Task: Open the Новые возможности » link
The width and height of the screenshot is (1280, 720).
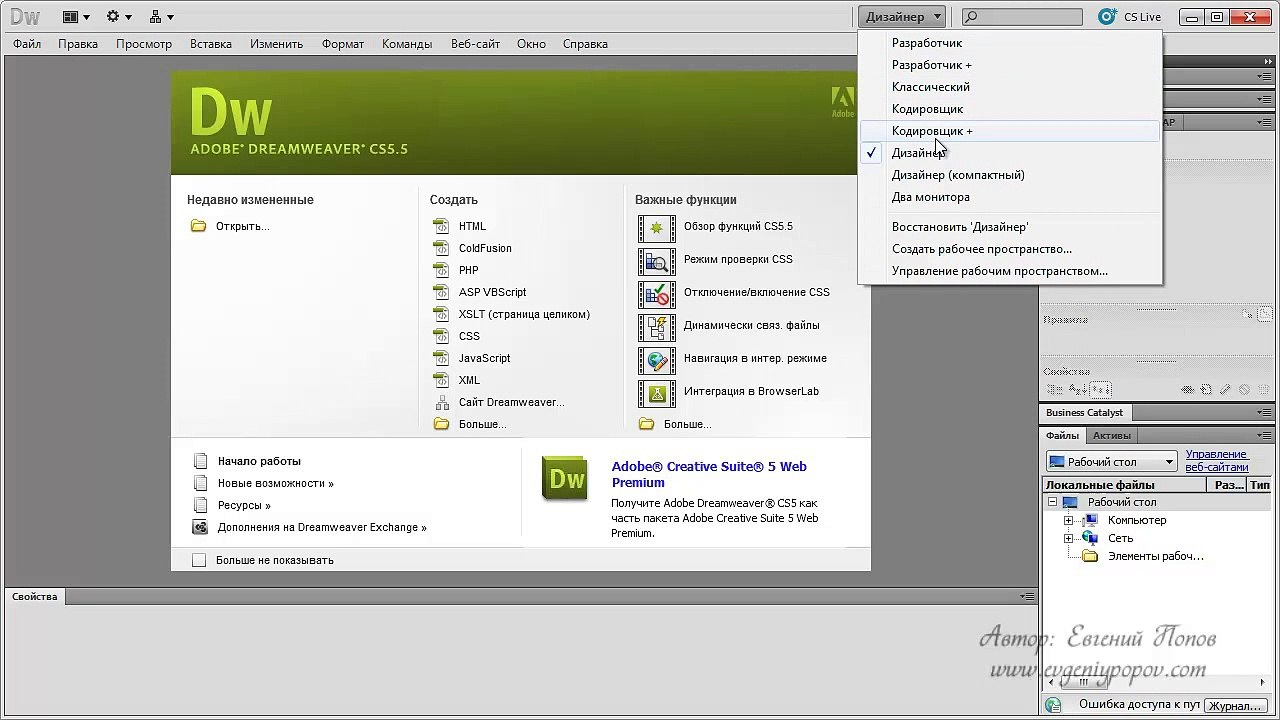Action: [x=276, y=483]
